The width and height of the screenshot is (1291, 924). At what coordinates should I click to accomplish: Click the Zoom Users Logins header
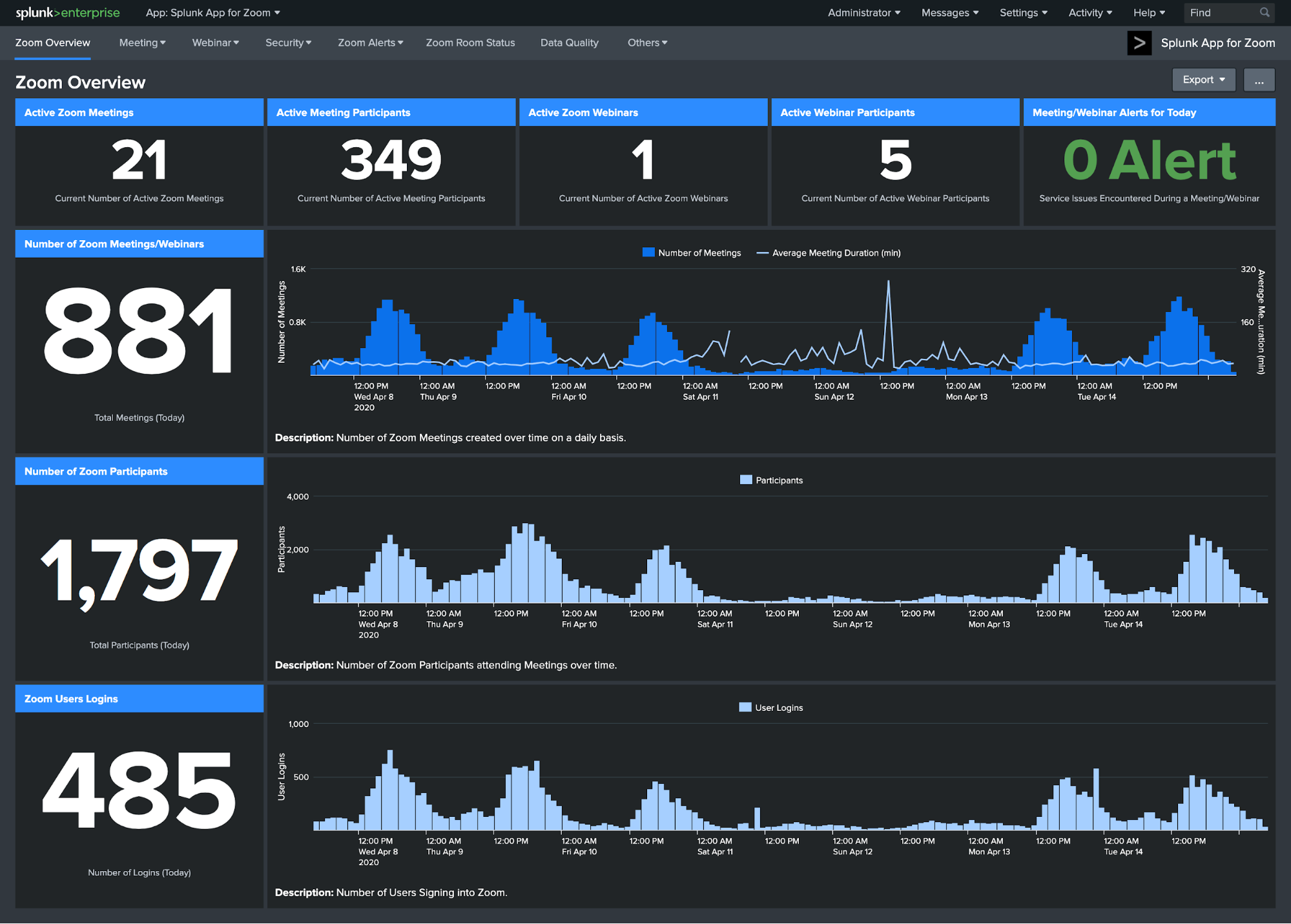pos(139,699)
